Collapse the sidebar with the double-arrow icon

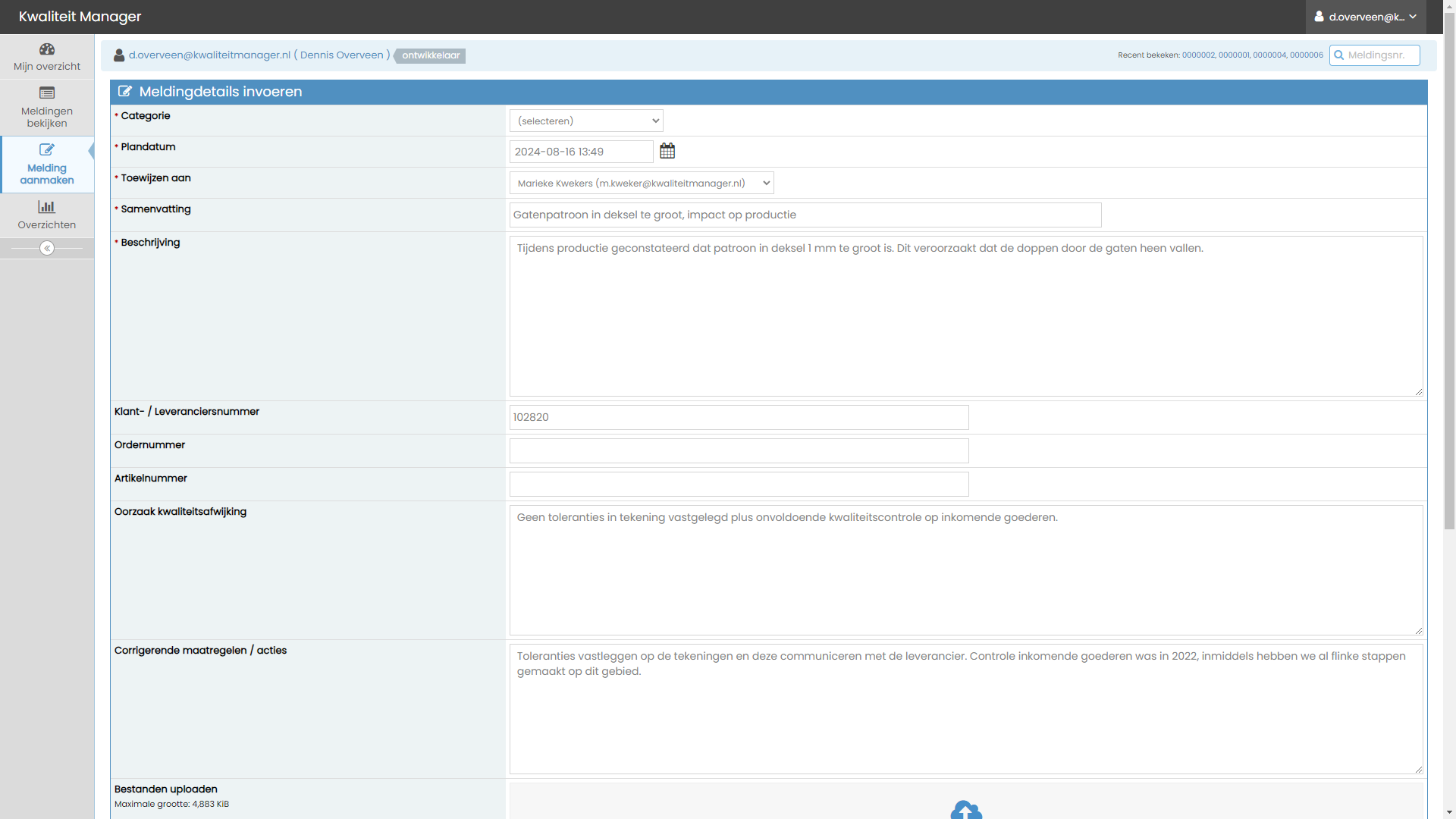pyautogui.click(x=47, y=248)
